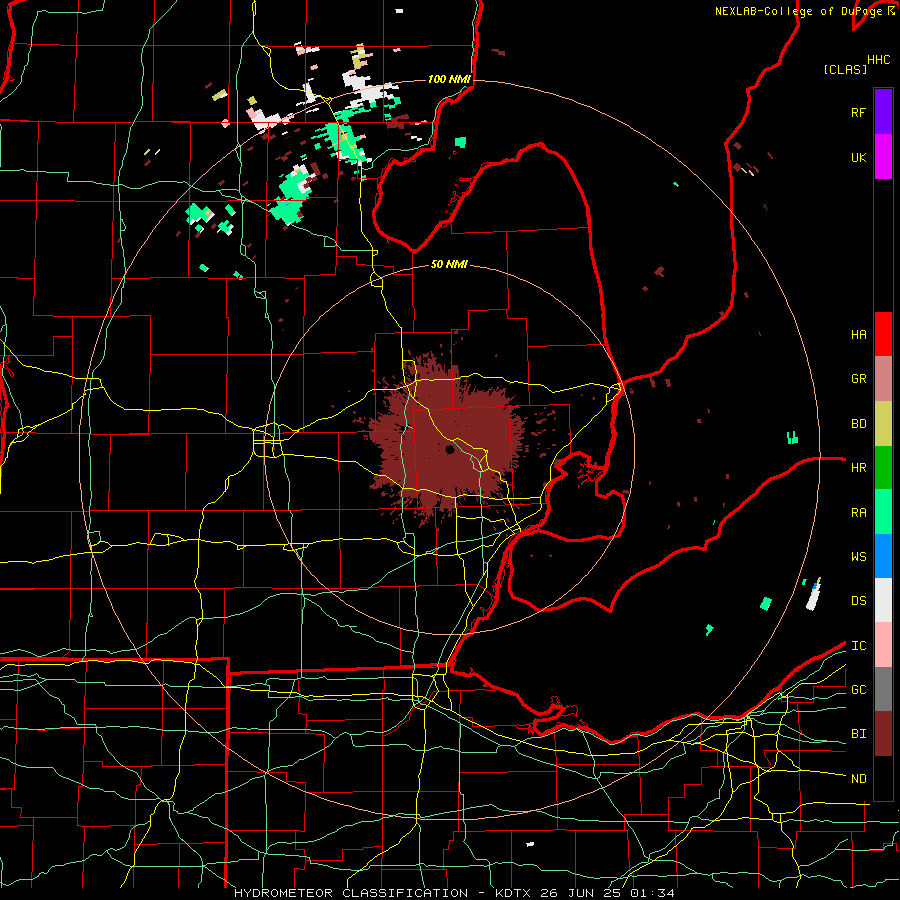900x900 pixels.
Task: Click the HA legend label
Action: point(858,335)
